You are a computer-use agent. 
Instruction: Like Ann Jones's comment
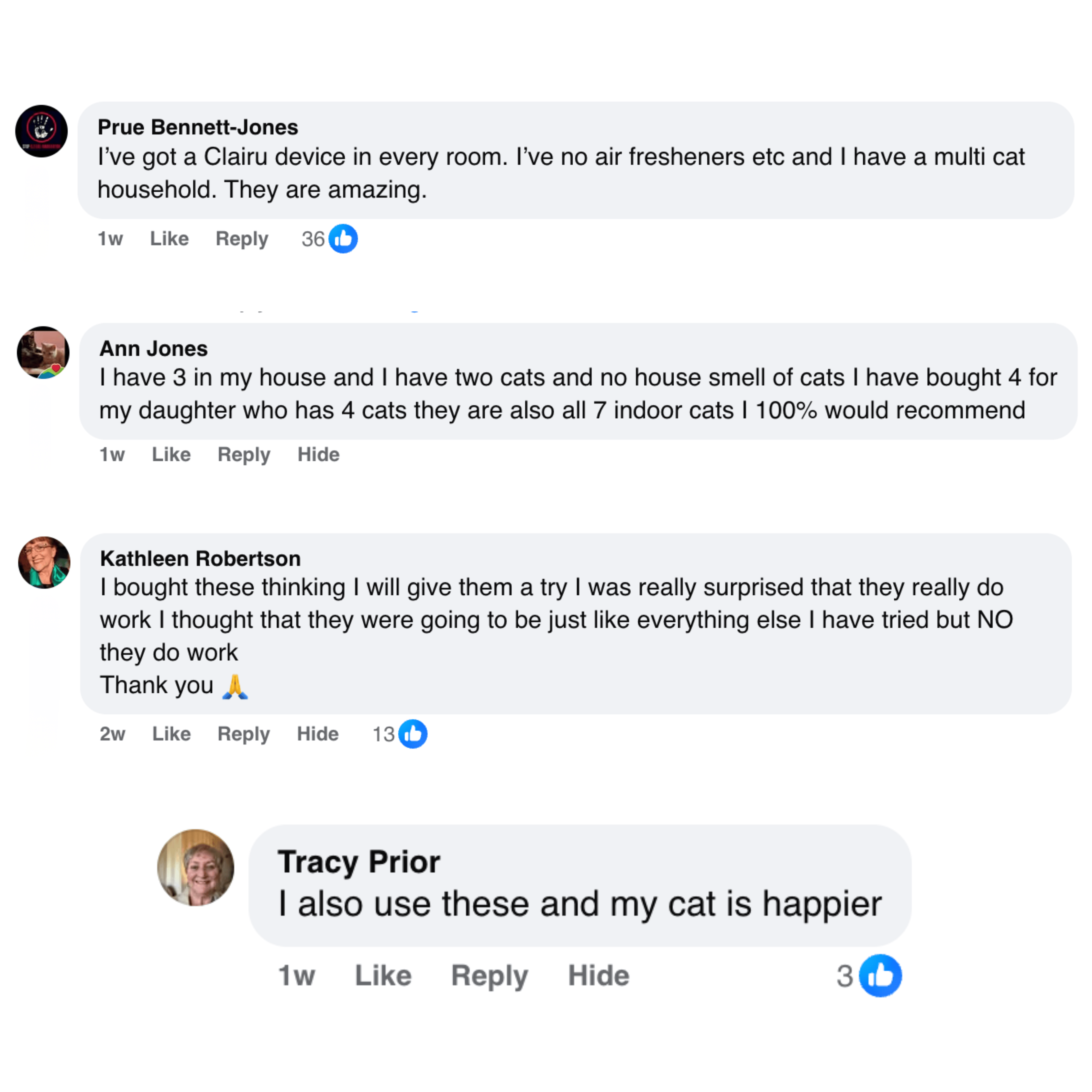click(x=171, y=455)
